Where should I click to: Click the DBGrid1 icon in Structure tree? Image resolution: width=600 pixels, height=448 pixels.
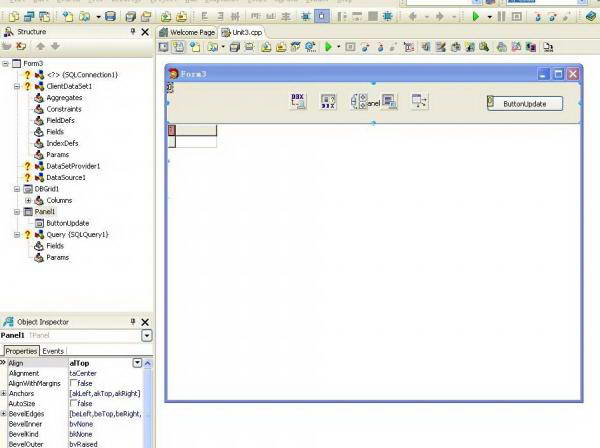click(x=28, y=189)
